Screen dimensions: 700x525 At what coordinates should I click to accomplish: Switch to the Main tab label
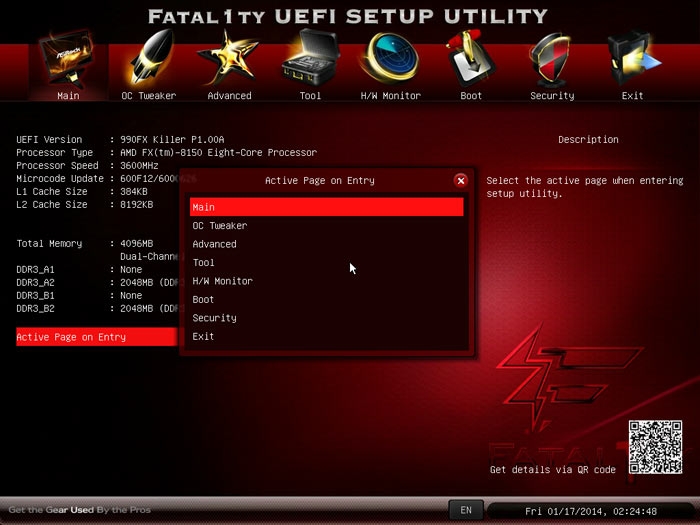(68, 96)
